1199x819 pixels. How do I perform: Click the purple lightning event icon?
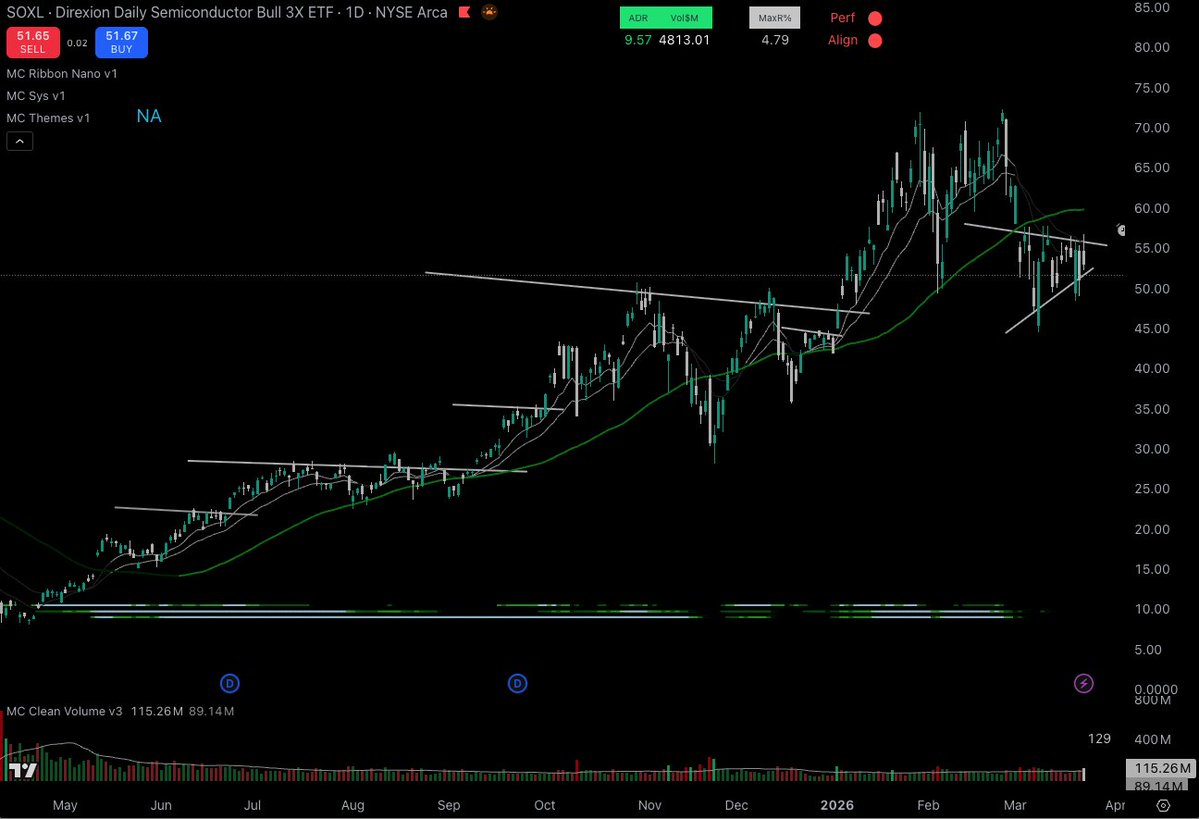(x=1084, y=683)
